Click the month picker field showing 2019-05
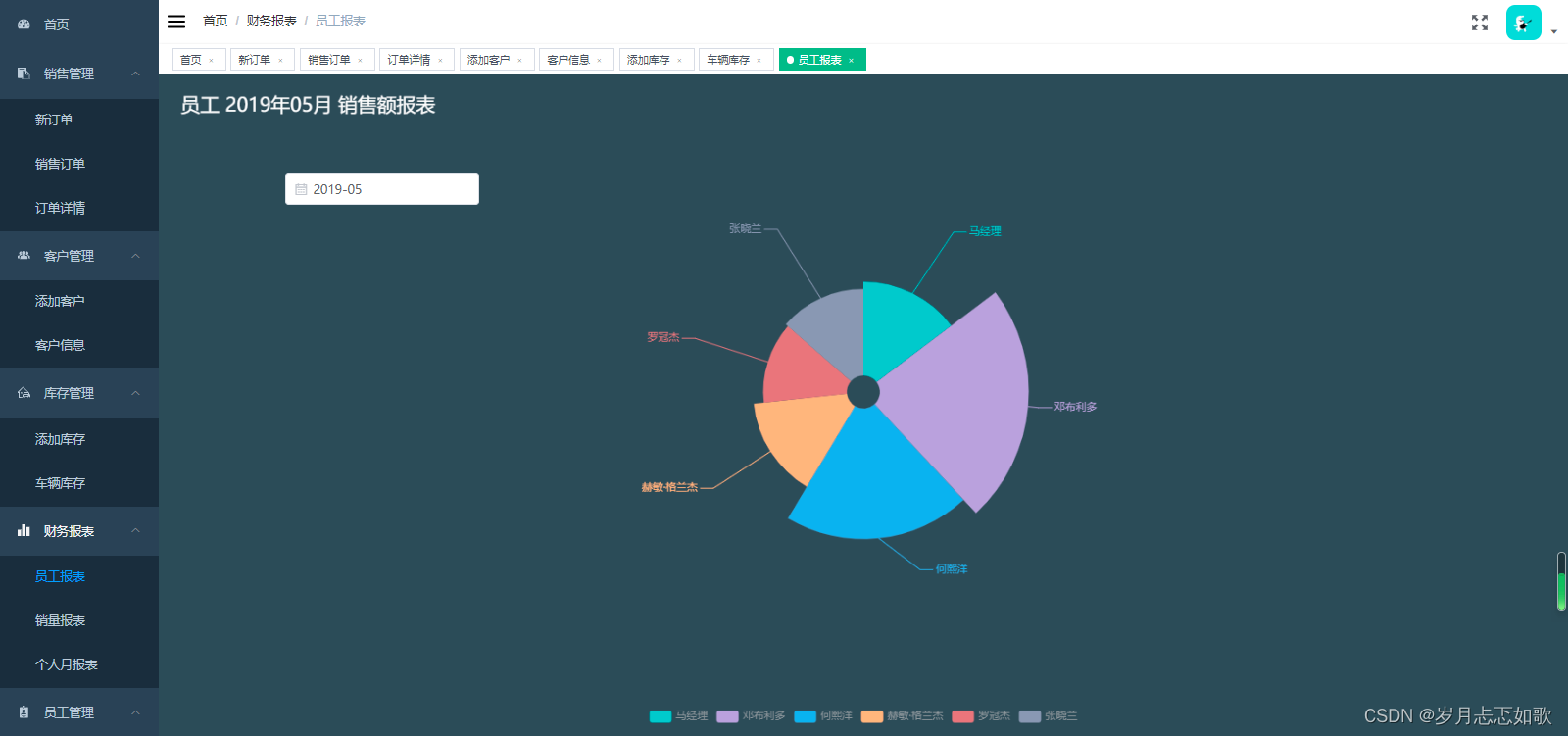Image resolution: width=1568 pixels, height=736 pixels. (382, 189)
